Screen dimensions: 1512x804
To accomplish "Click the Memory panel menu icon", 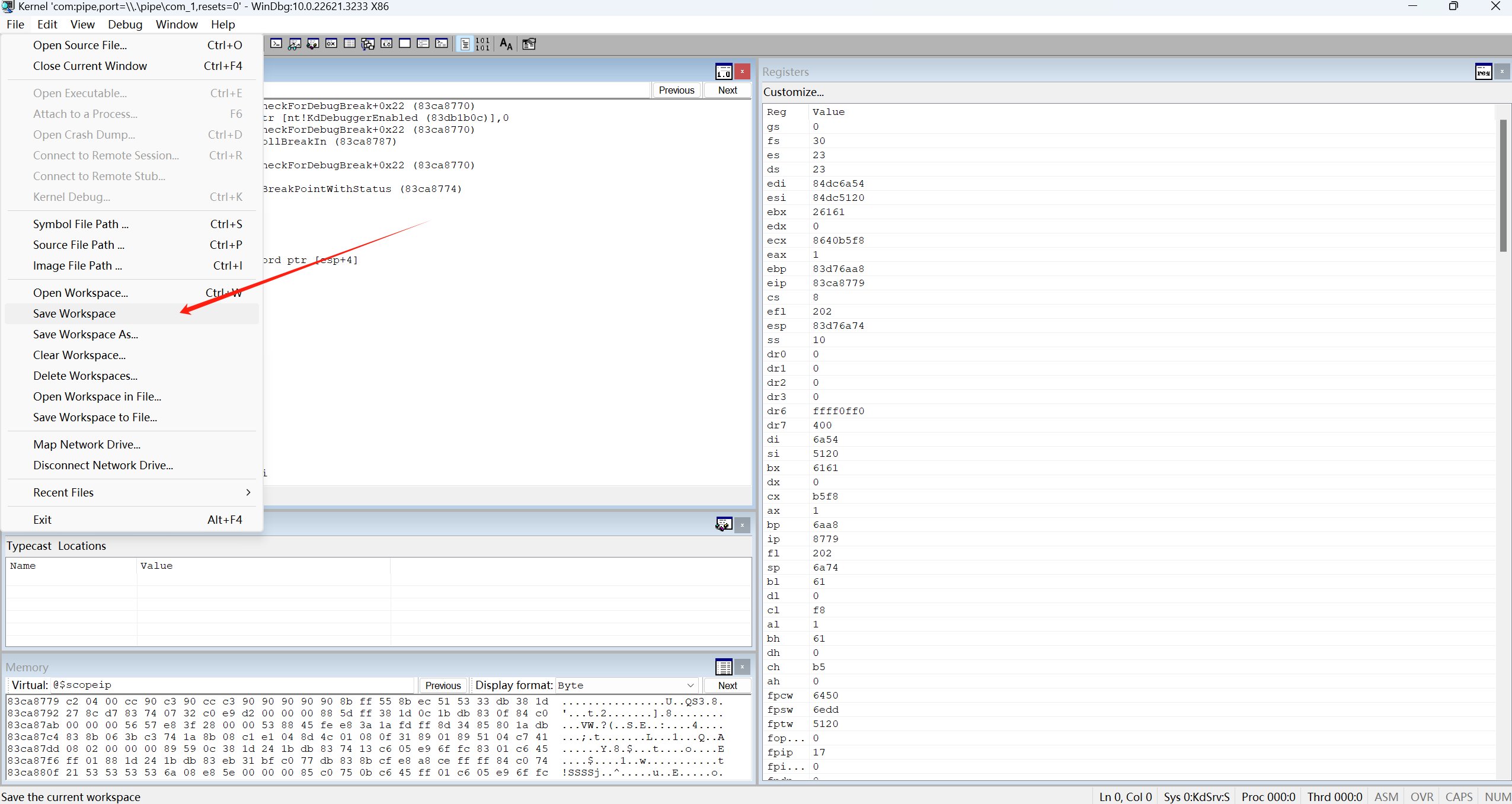I will pos(724,667).
